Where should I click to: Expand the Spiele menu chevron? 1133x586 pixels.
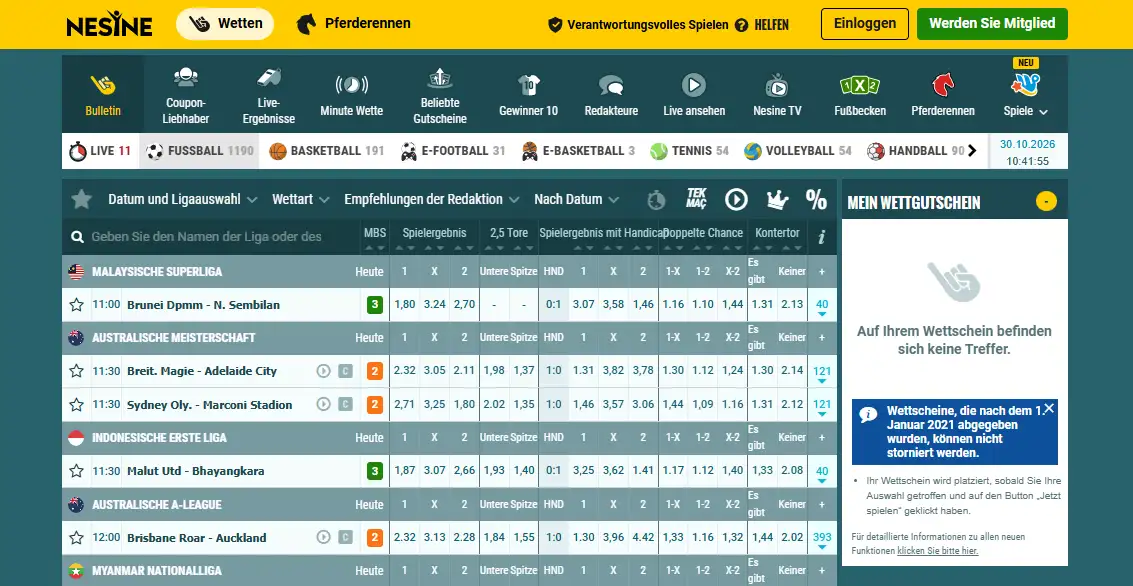[1043, 112]
